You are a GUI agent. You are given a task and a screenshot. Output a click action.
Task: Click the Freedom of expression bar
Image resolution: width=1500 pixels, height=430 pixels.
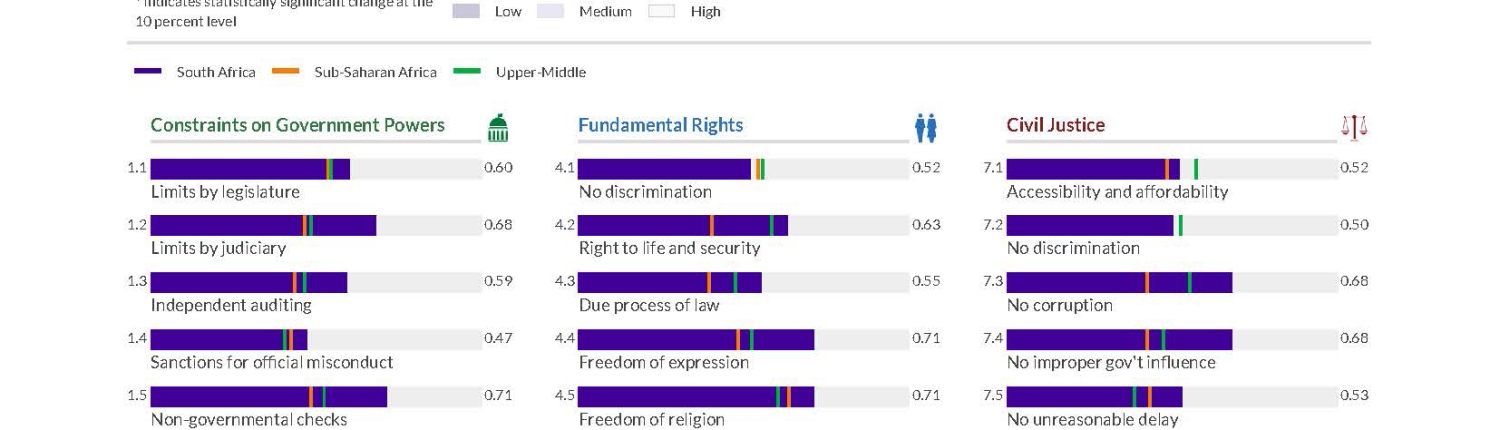pos(695,340)
